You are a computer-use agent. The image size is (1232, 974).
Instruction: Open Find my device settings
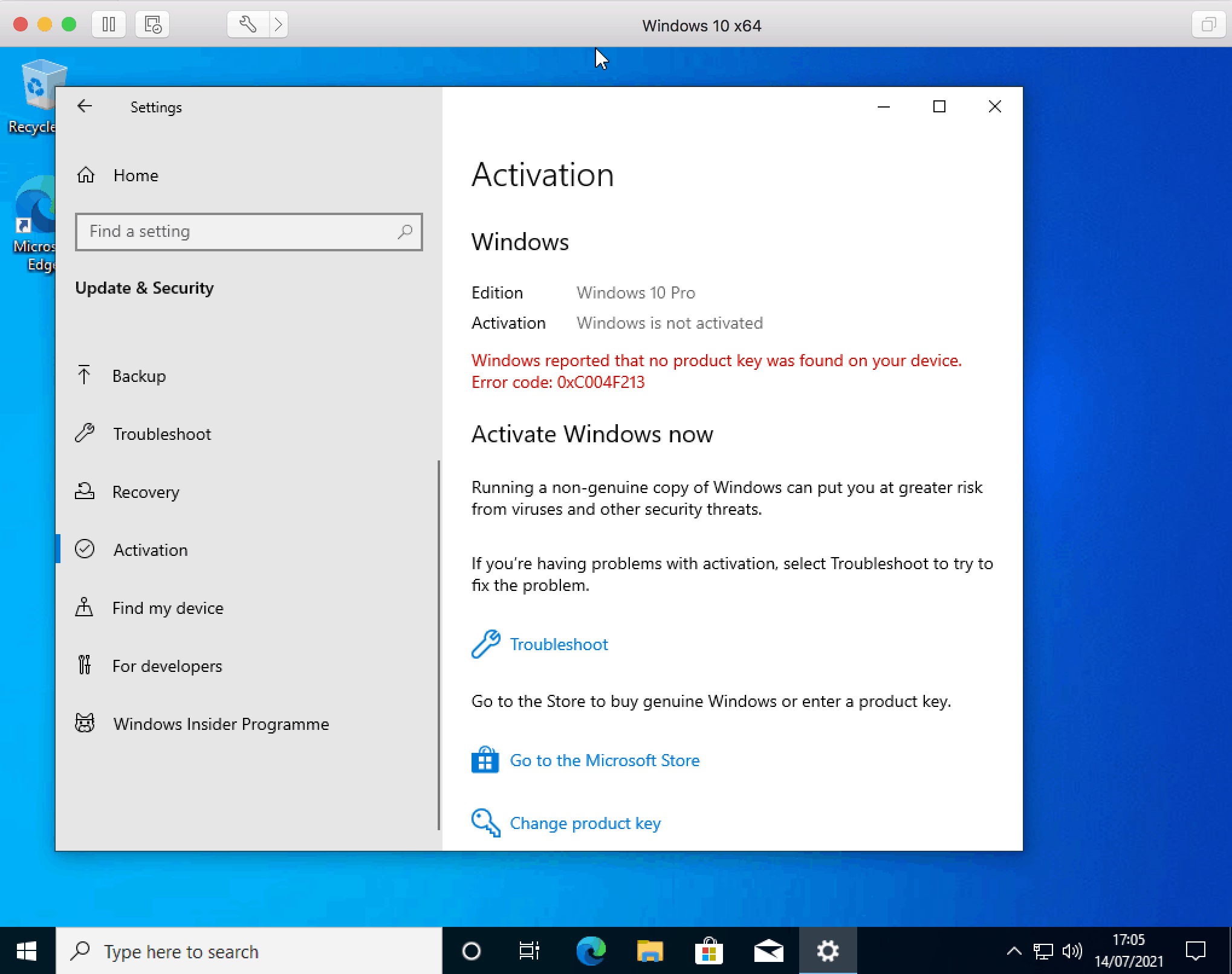(x=168, y=608)
